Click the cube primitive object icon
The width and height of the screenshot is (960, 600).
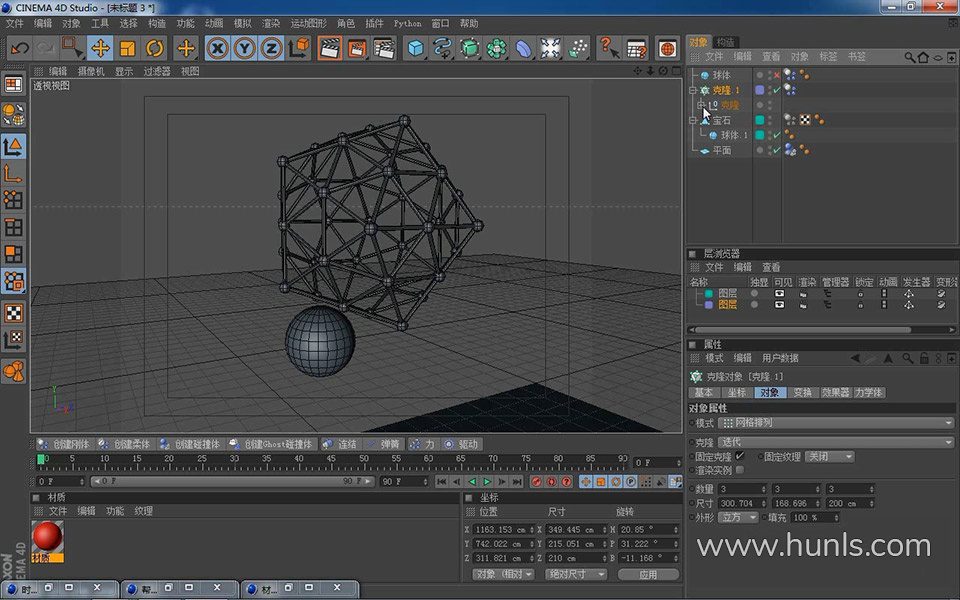click(416, 48)
